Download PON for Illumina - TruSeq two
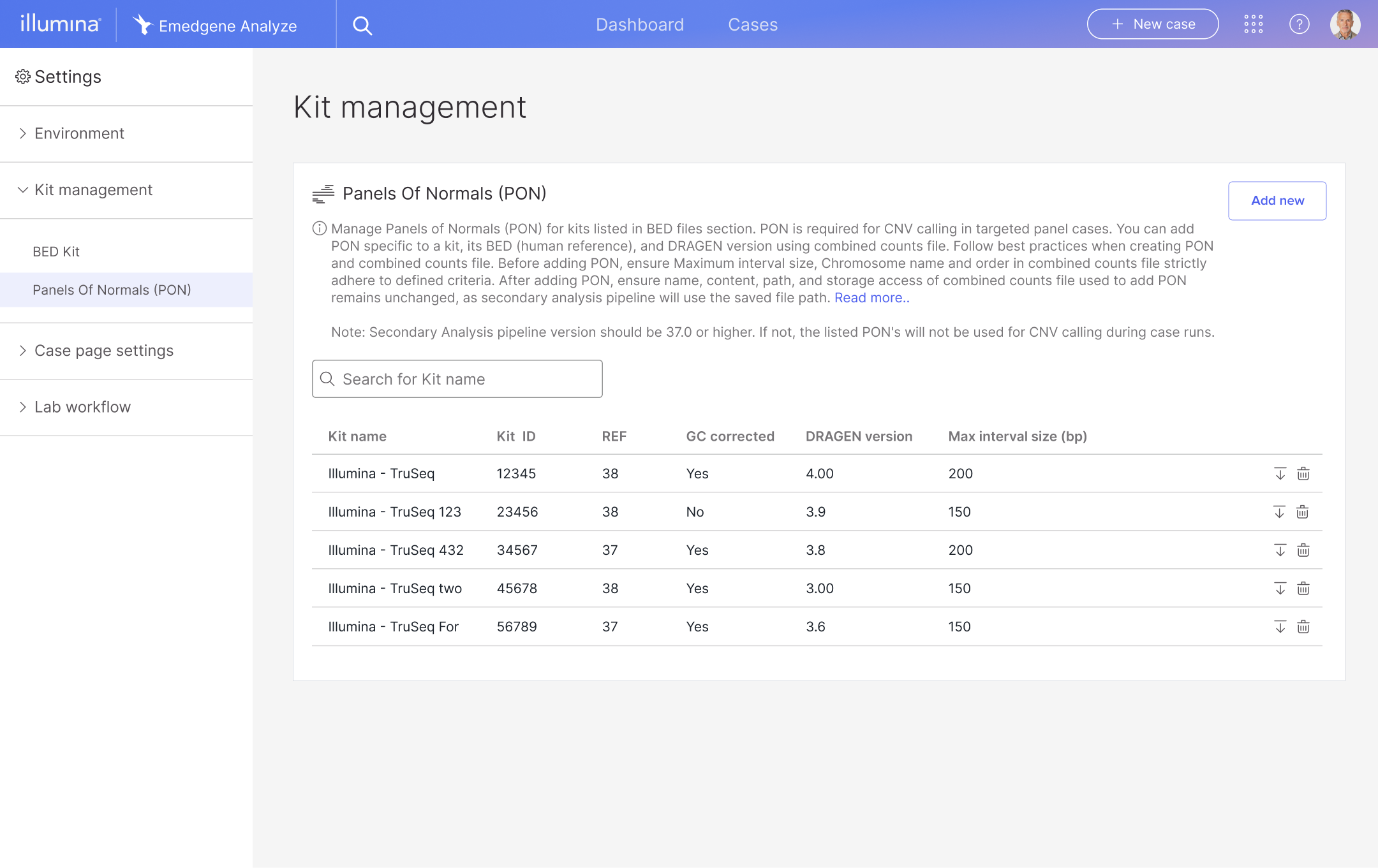1378x868 pixels. coord(1280,588)
